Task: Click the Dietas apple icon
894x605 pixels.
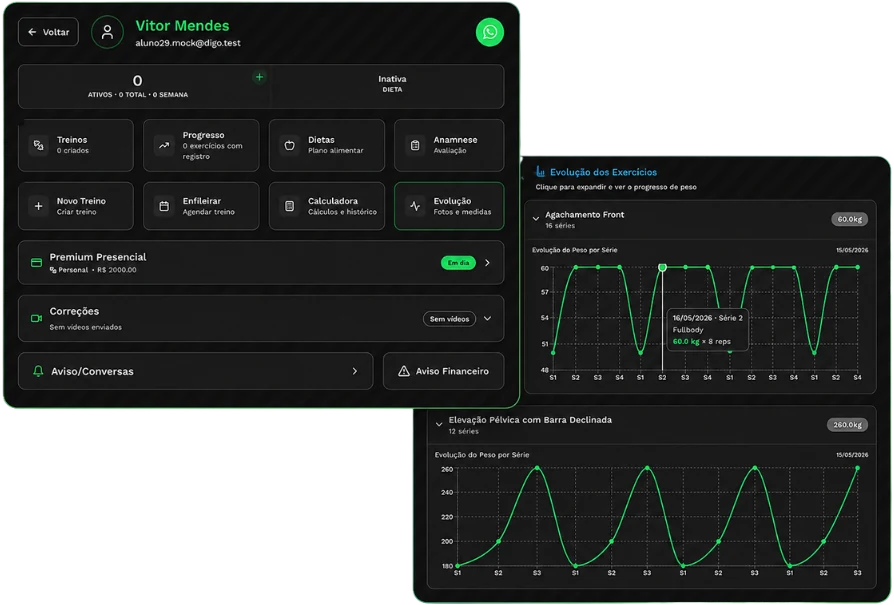Action: [x=290, y=145]
